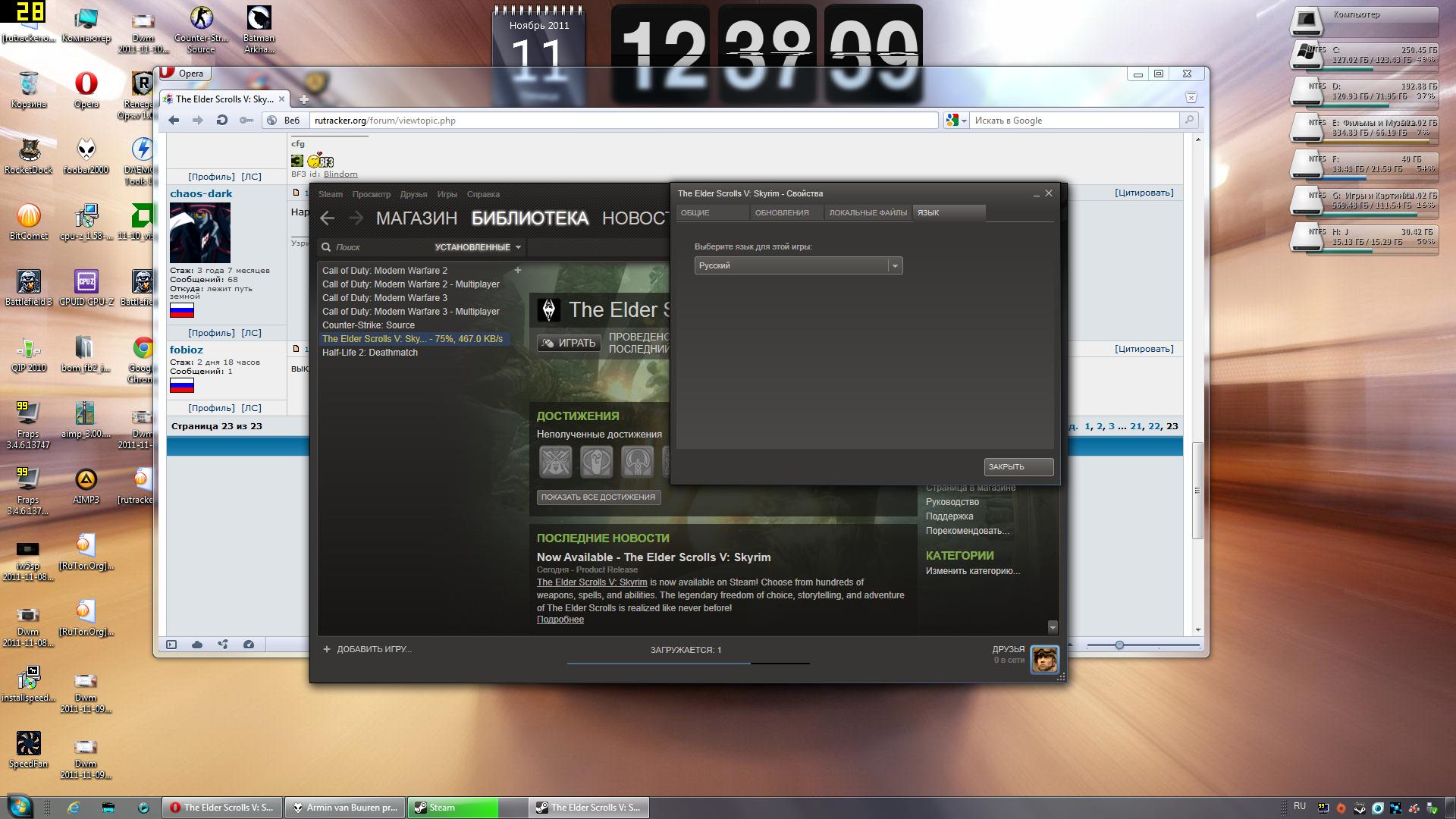1456x819 pixels.
Task: Go to БИБЛИОТЕКА section in Steam
Action: pyautogui.click(x=530, y=218)
